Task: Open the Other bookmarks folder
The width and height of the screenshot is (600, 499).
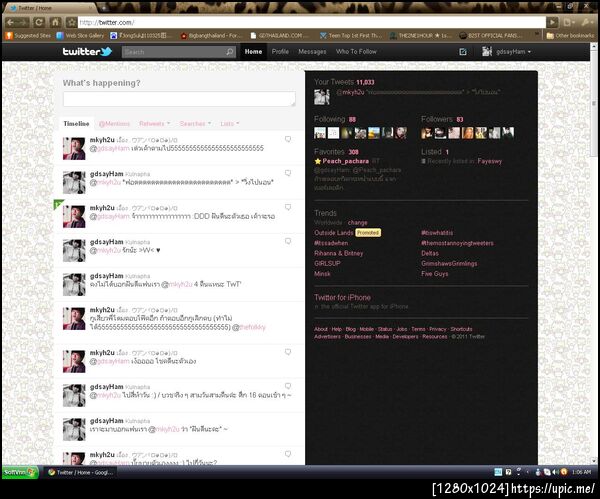Action: (570, 36)
